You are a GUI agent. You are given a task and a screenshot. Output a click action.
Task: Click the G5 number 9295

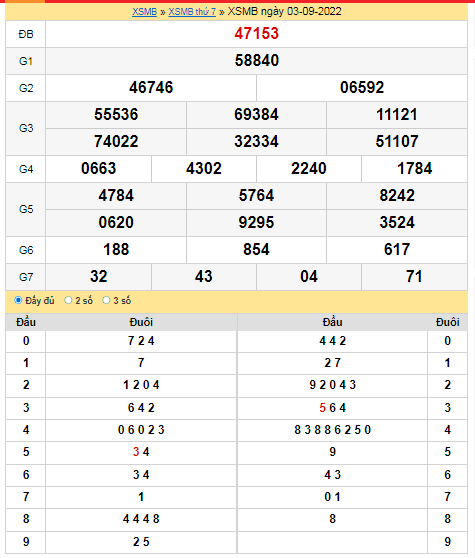256,223
